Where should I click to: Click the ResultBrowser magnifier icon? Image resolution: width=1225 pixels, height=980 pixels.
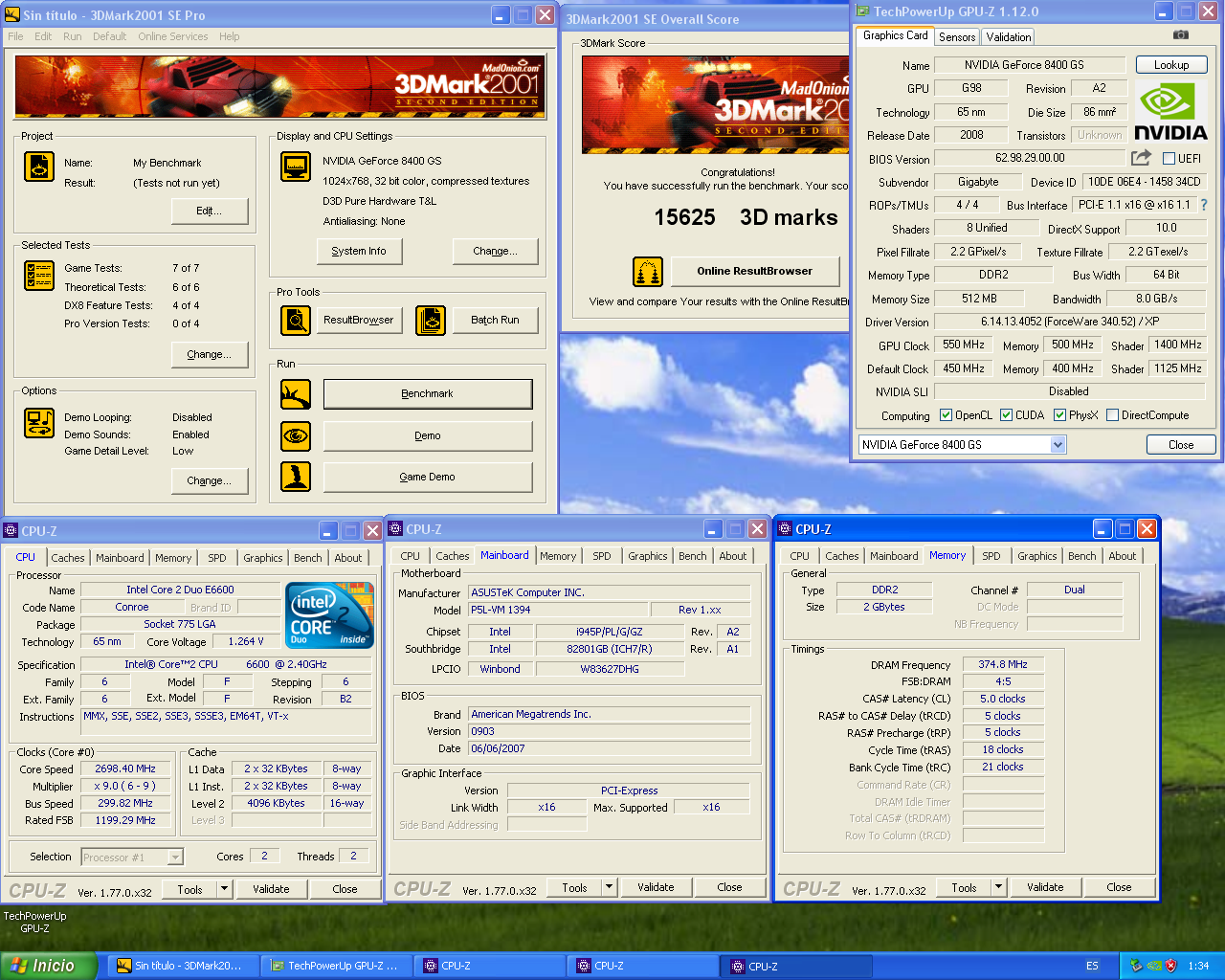pos(296,321)
